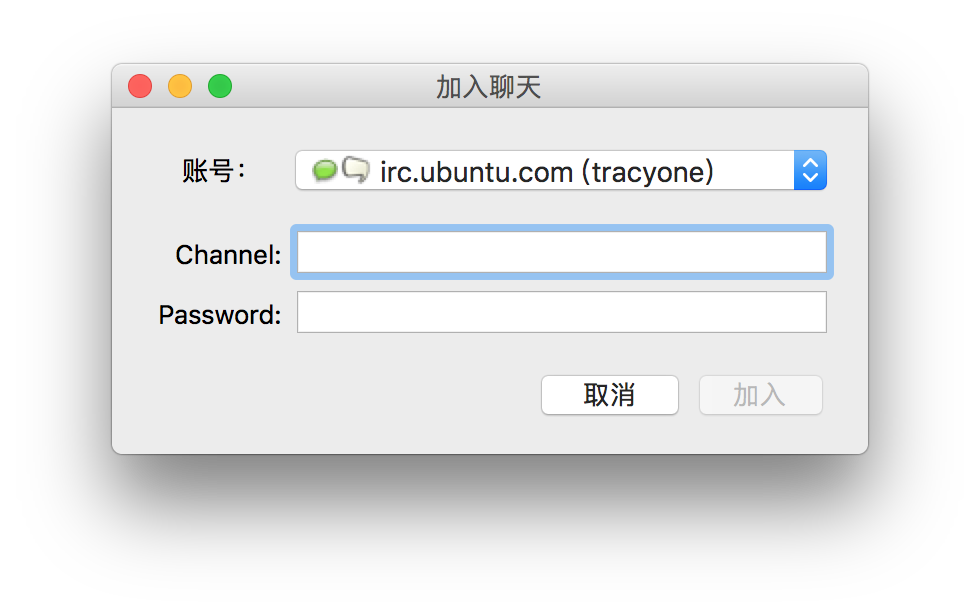The image size is (980, 614).
Task: Focus the Channel text field
Action: tap(561, 253)
